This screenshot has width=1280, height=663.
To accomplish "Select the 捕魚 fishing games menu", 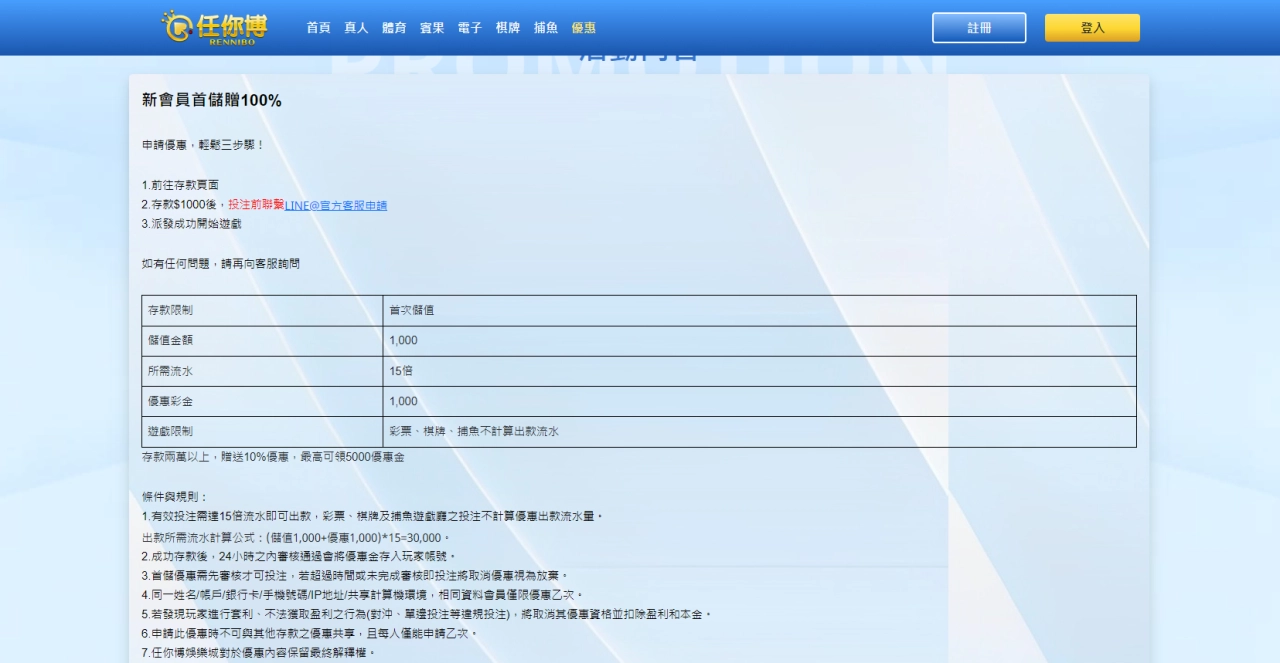I will tap(544, 28).
